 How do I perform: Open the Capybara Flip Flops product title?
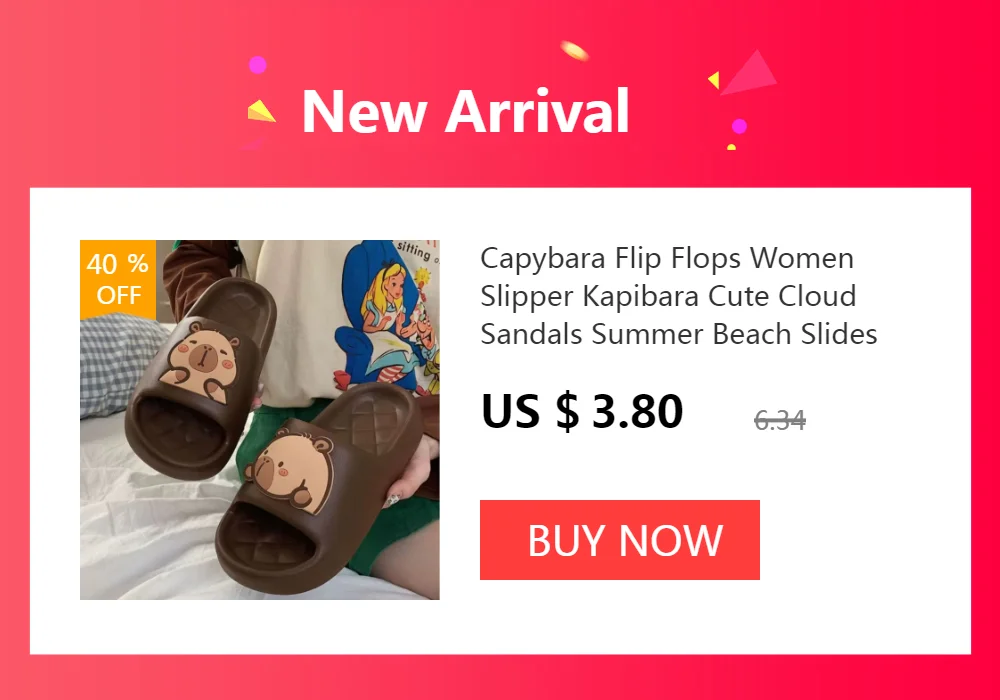(x=679, y=296)
